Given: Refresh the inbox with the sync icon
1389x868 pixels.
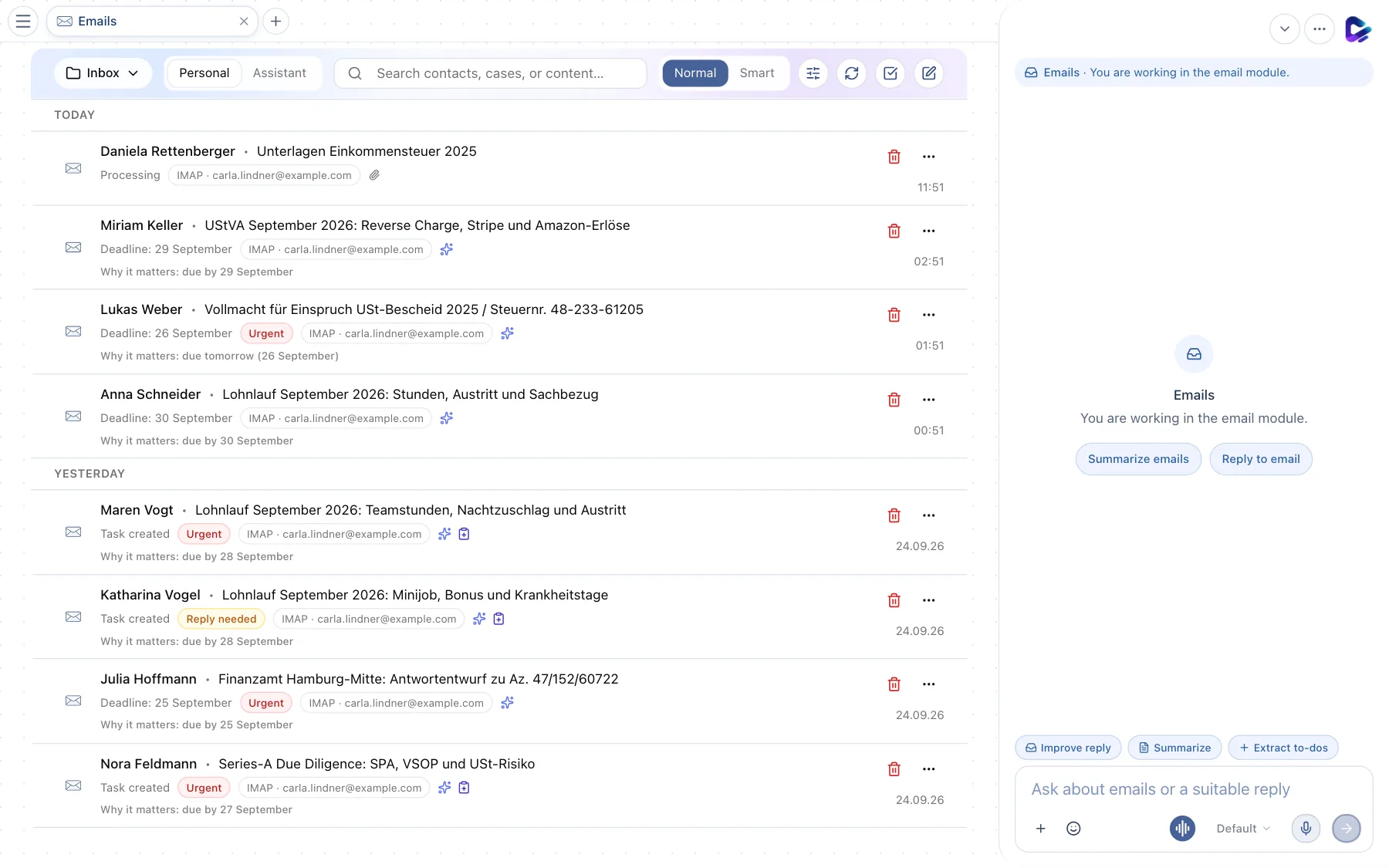Looking at the screenshot, I should coord(851,73).
